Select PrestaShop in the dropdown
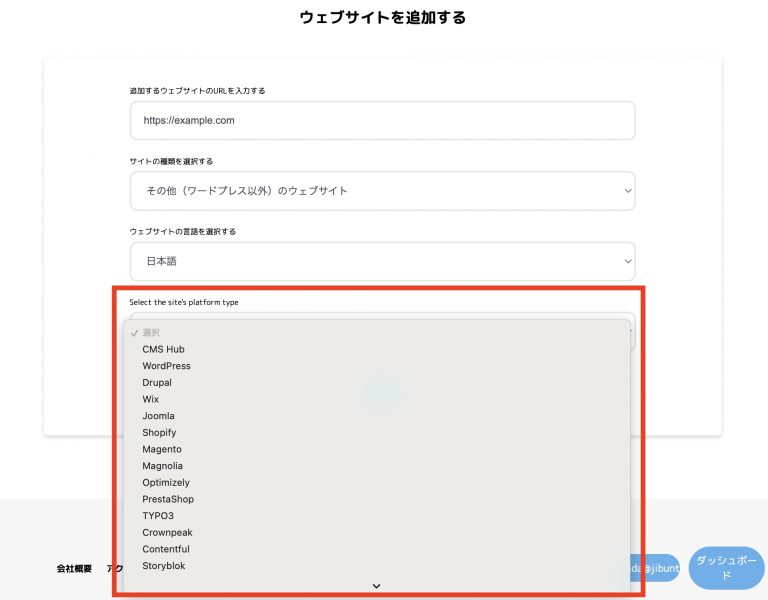Image resolution: width=768 pixels, height=600 pixels. pos(377,499)
